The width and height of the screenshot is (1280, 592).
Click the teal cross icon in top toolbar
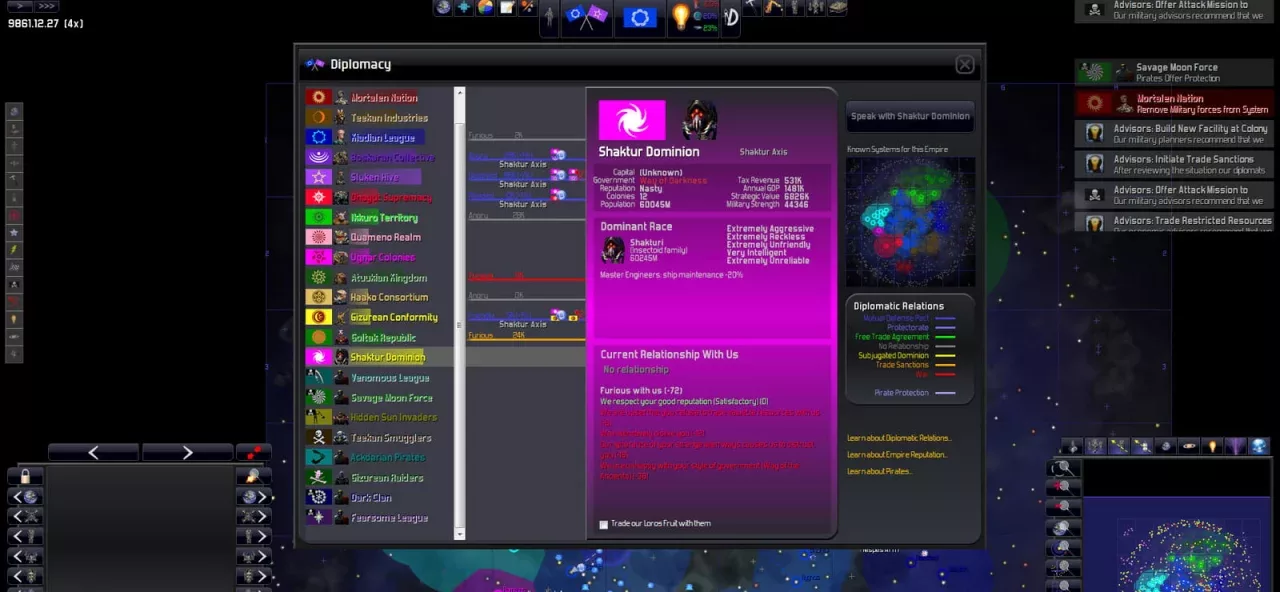point(464,8)
